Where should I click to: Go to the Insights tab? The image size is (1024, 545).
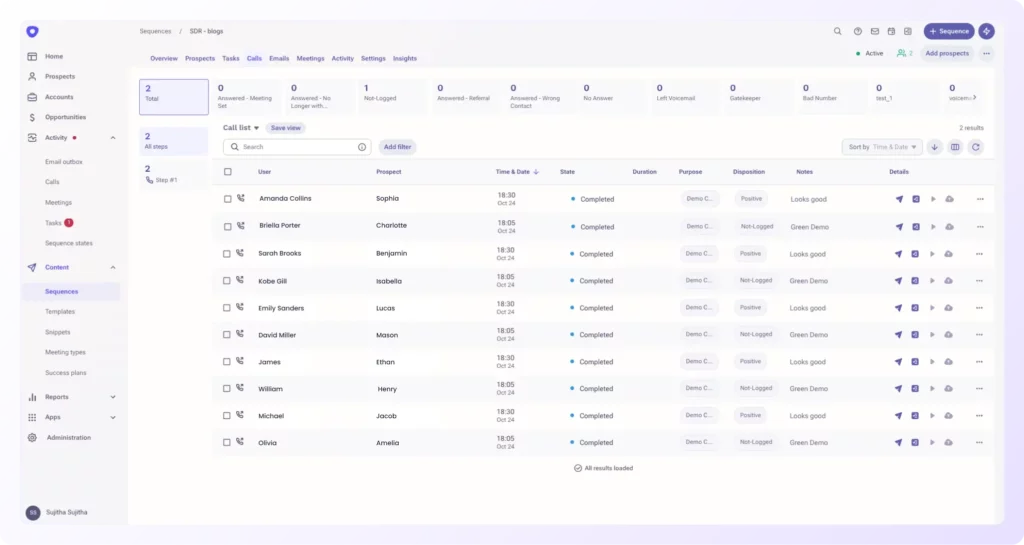(x=405, y=59)
